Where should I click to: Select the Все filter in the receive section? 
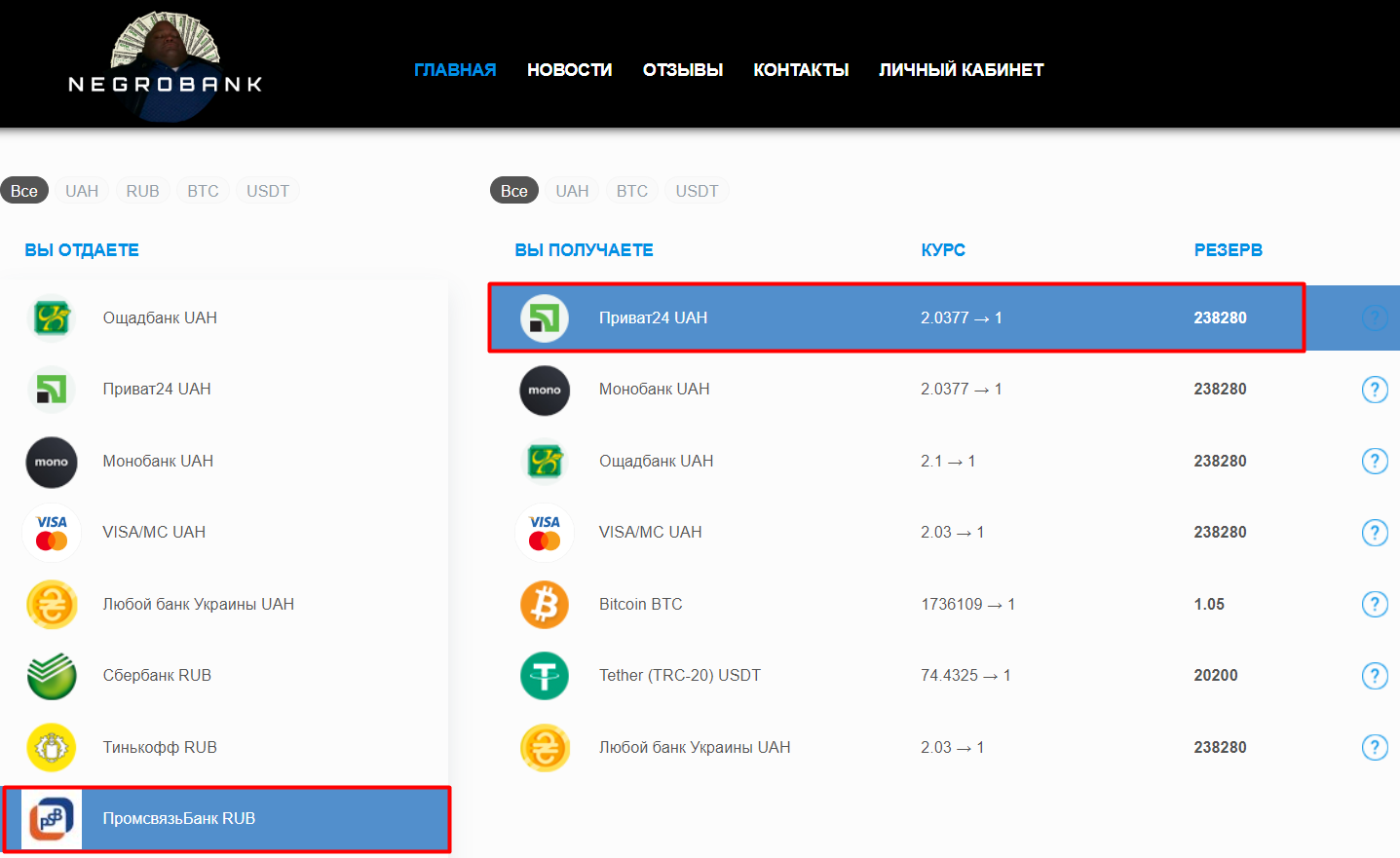point(514,191)
